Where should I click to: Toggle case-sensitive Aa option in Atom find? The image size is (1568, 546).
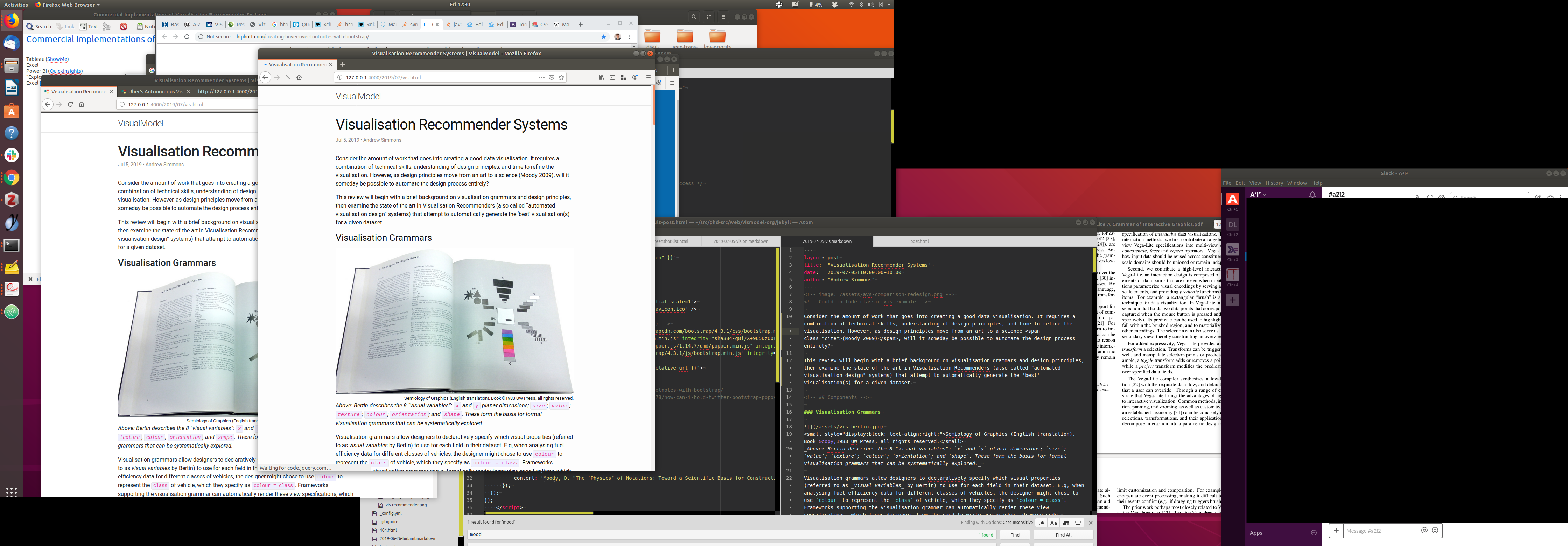pos(1053,522)
